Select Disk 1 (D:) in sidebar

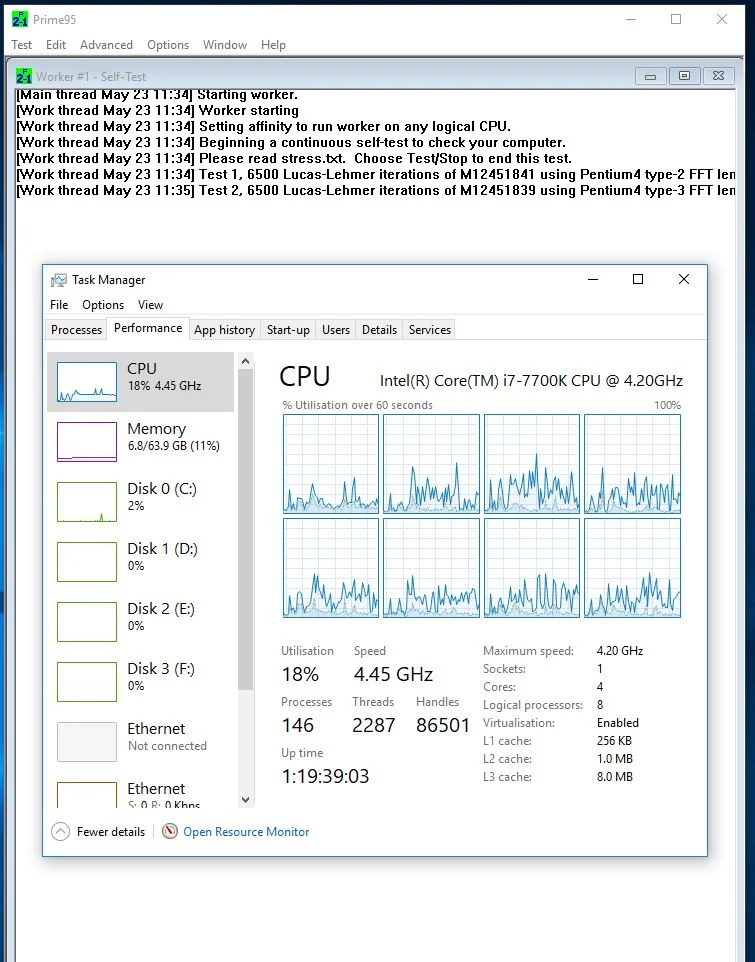pos(140,561)
